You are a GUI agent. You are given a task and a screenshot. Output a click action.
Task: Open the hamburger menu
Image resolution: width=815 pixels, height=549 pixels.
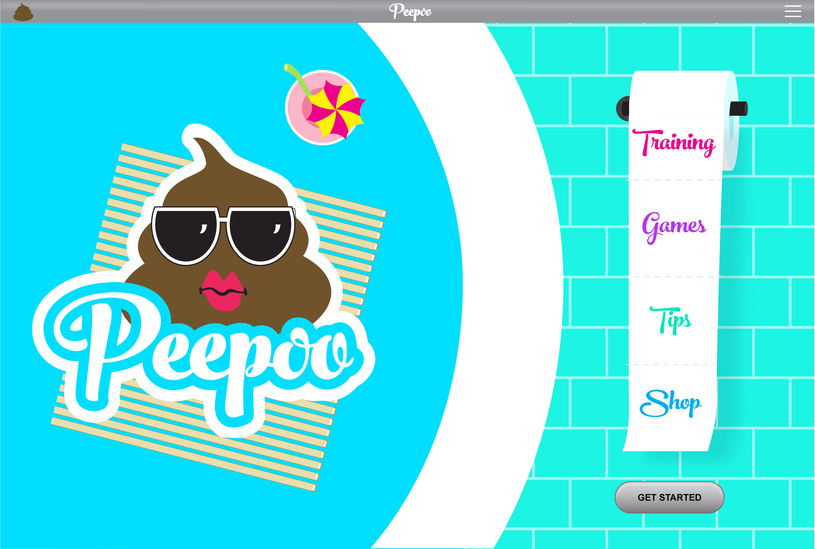[793, 11]
